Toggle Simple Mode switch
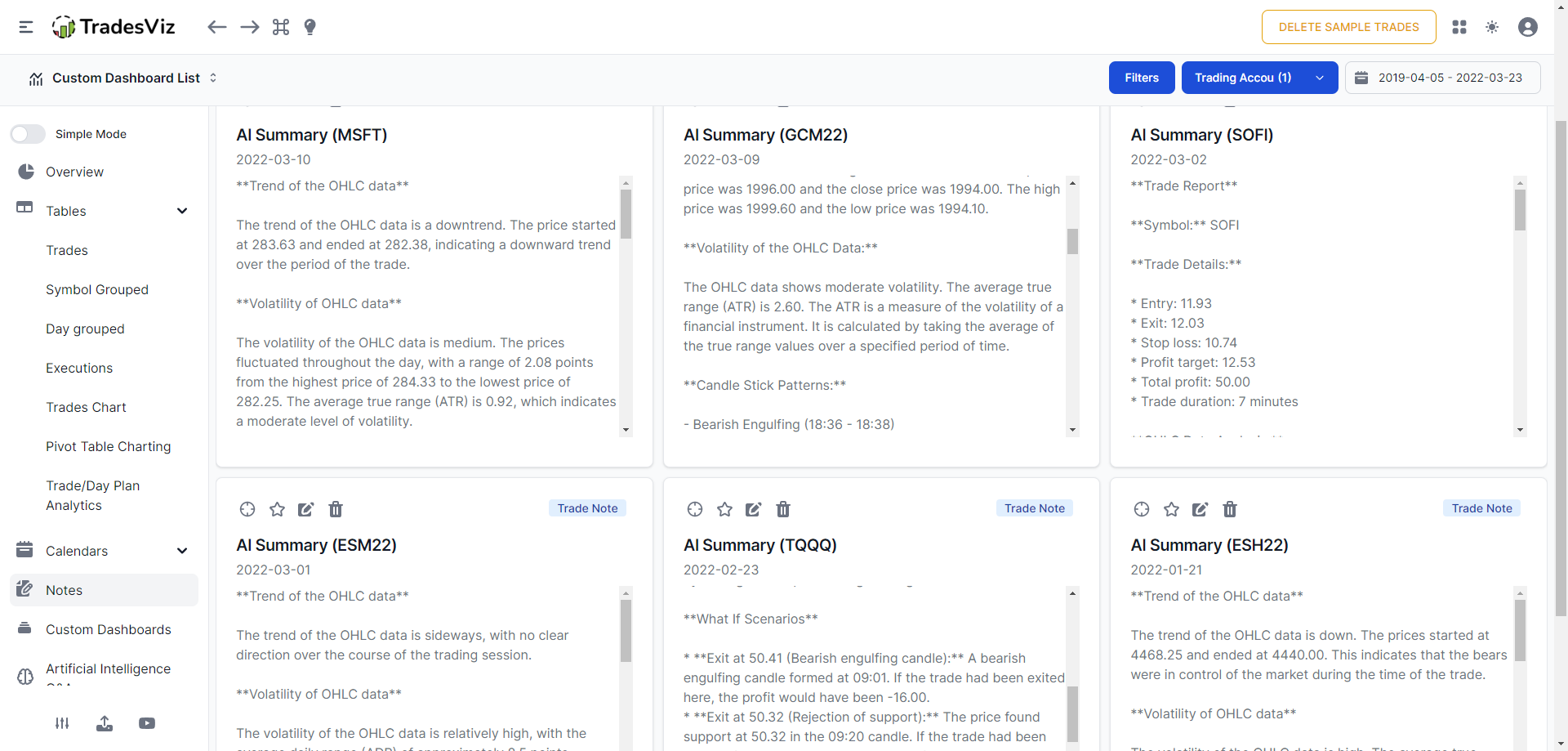 click(28, 134)
